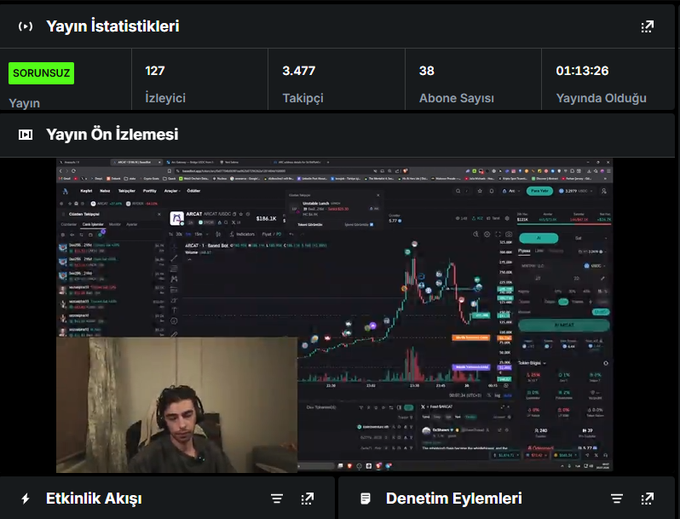680x519 pixels.
Task: Close the Gözden Takipçisi side panel
Action: tap(159, 214)
